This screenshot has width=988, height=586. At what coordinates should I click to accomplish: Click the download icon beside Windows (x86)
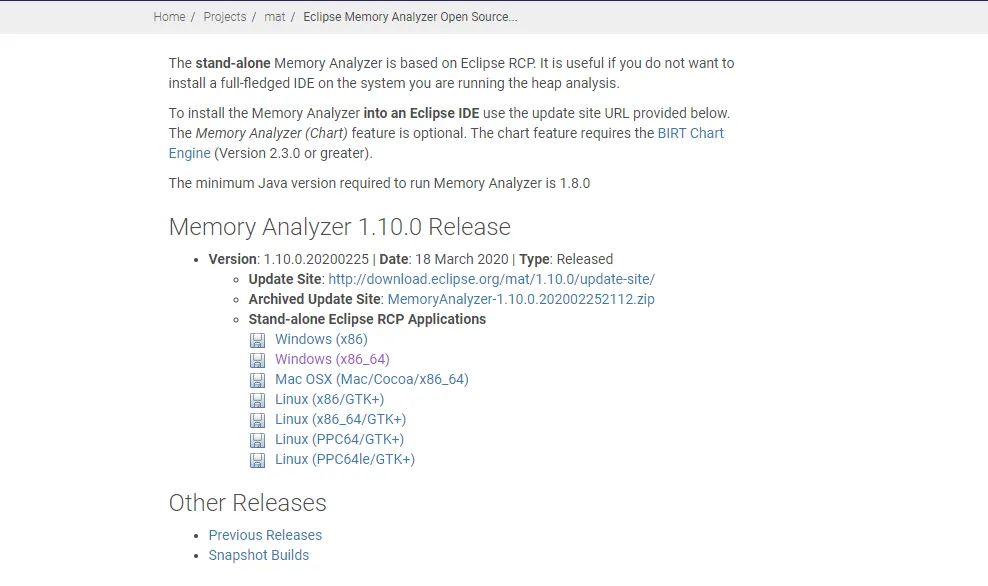(x=257, y=339)
